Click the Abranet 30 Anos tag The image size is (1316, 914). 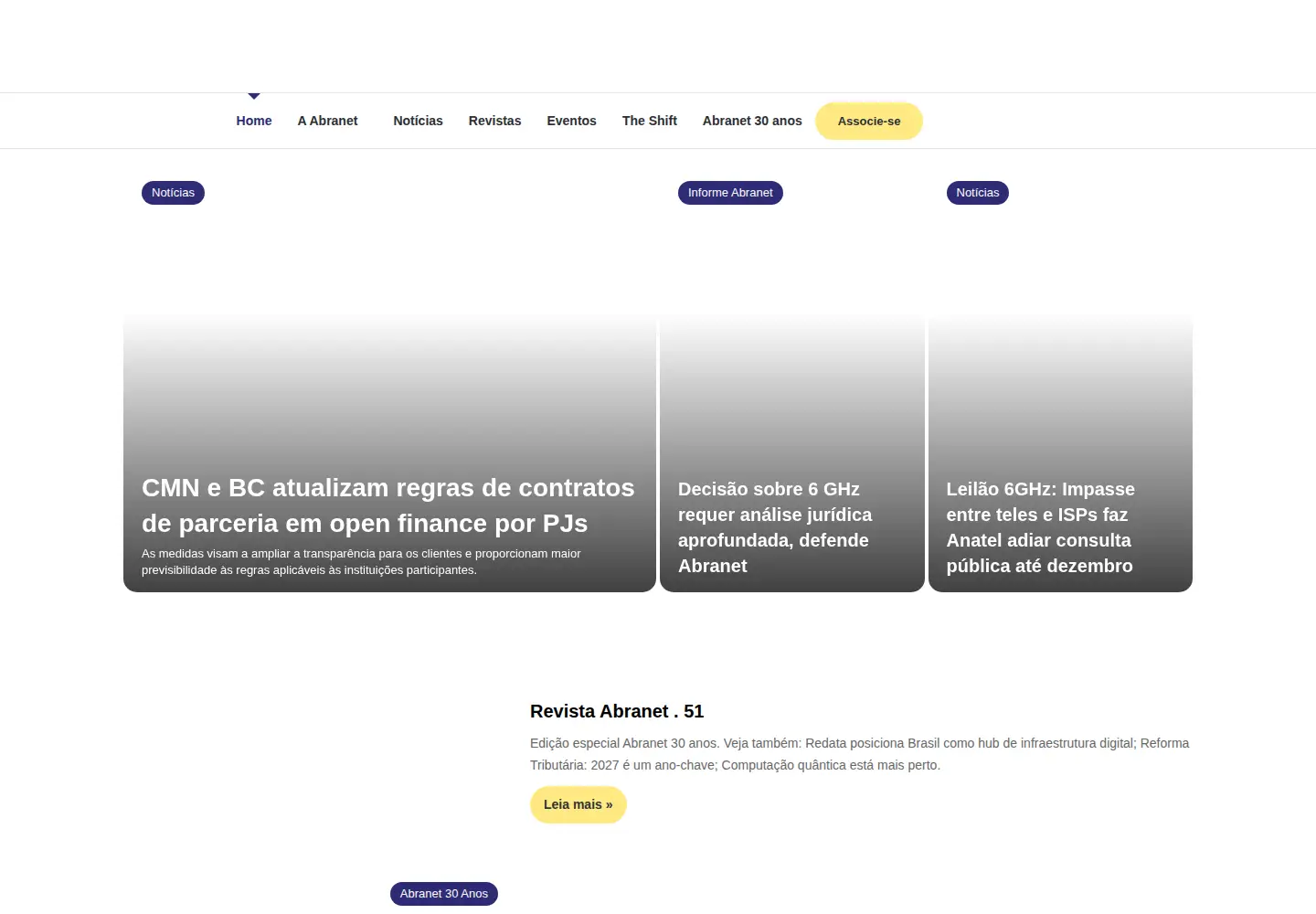pos(444,894)
